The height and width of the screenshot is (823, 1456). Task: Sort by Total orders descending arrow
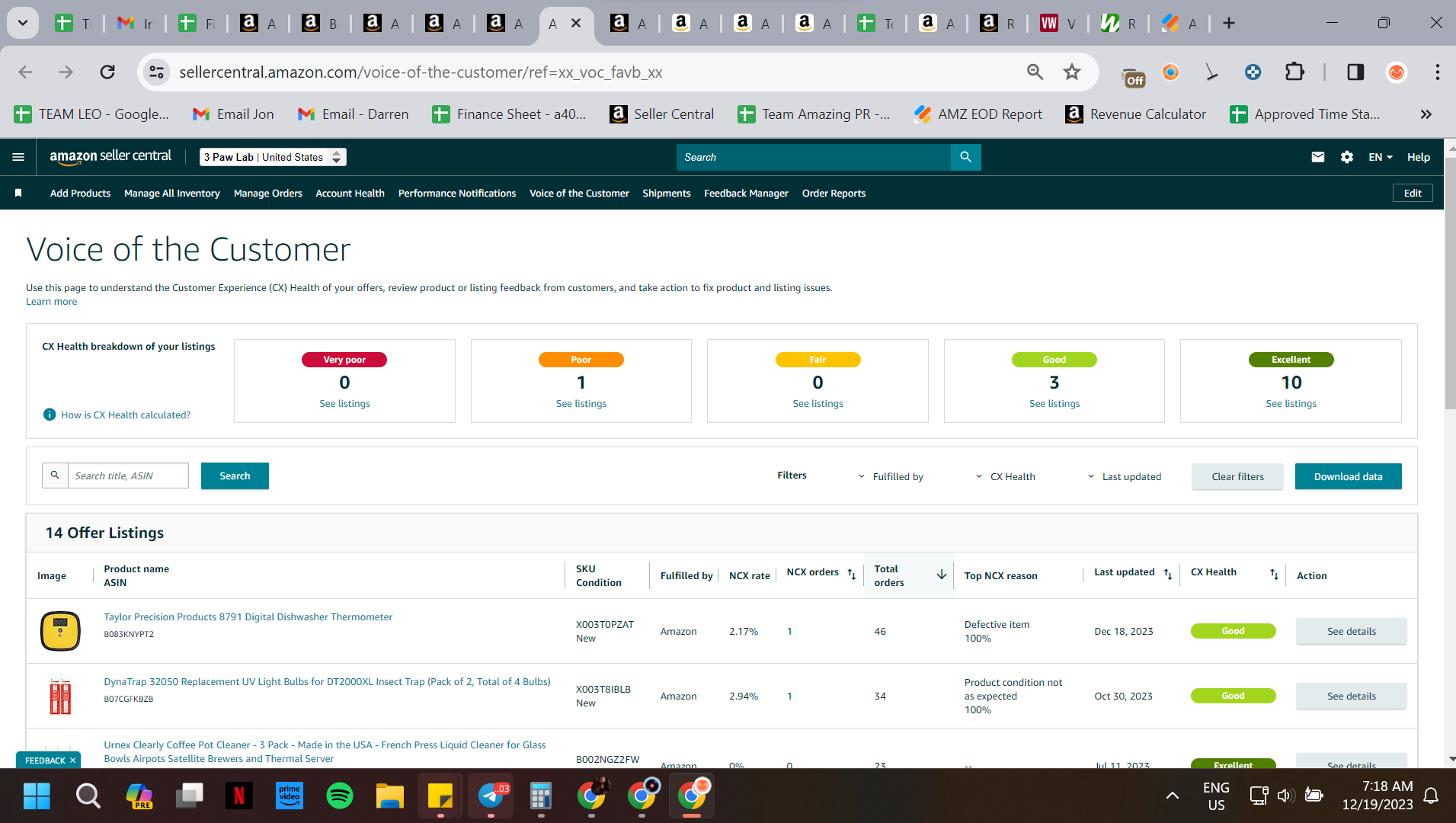coord(942,575)
